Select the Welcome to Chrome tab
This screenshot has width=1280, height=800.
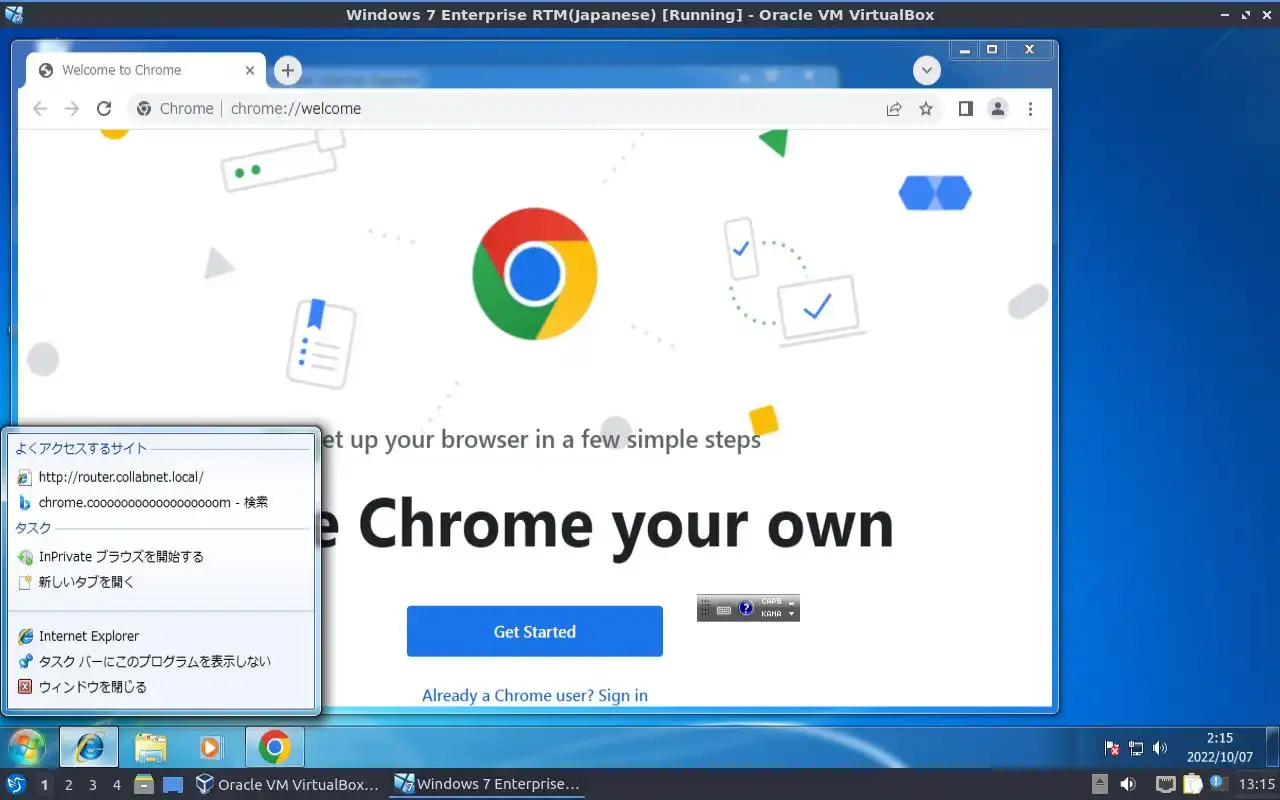[145, 70]
